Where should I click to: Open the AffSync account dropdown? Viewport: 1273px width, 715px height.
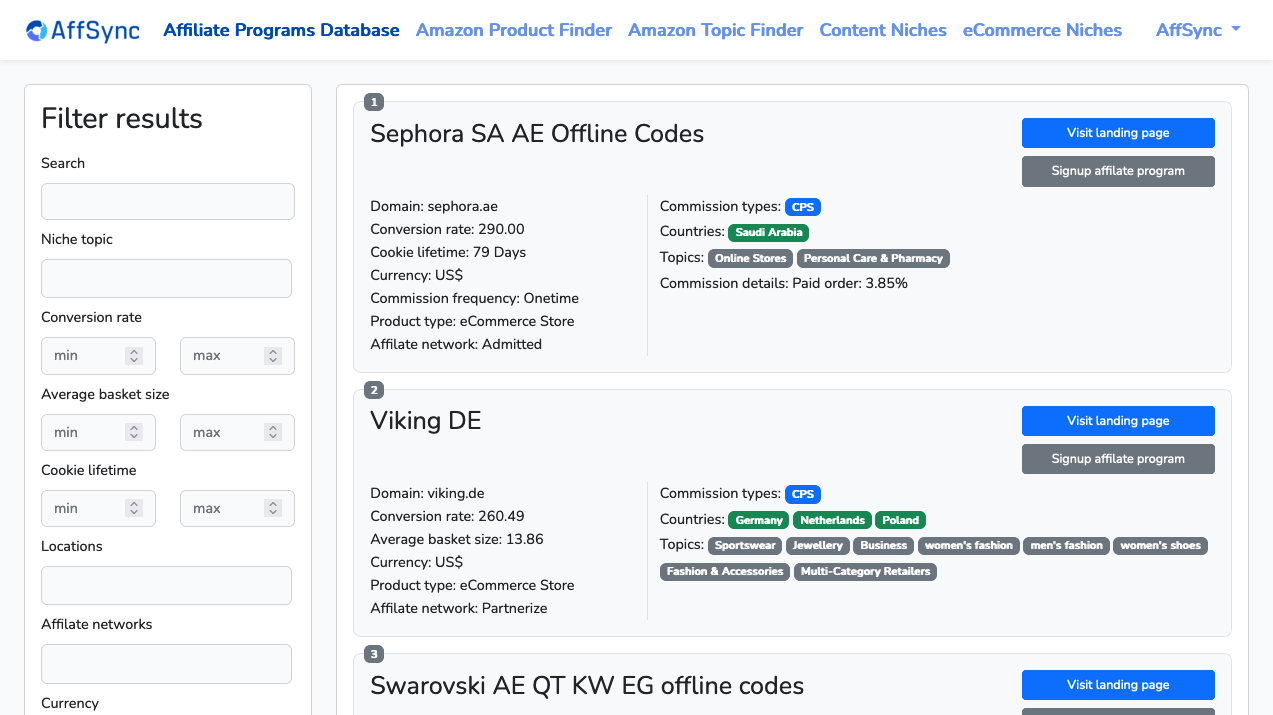point(1197,30)
